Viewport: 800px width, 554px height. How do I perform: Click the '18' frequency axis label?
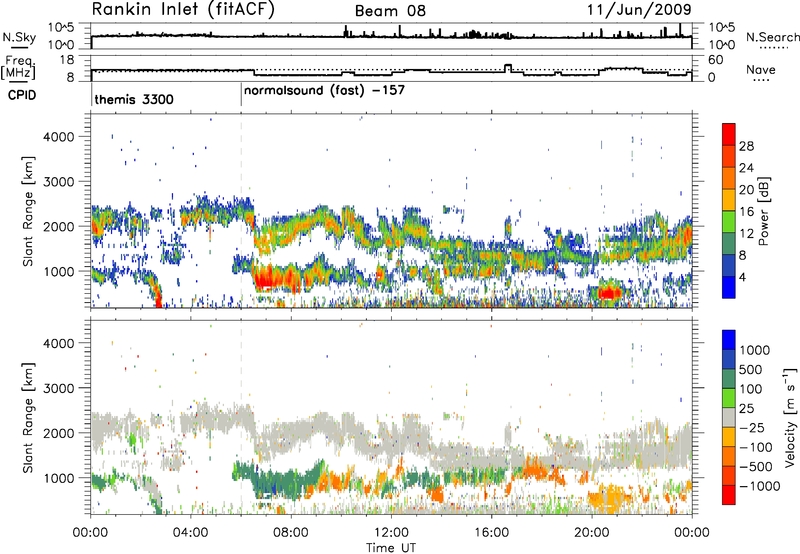(67, 60)
